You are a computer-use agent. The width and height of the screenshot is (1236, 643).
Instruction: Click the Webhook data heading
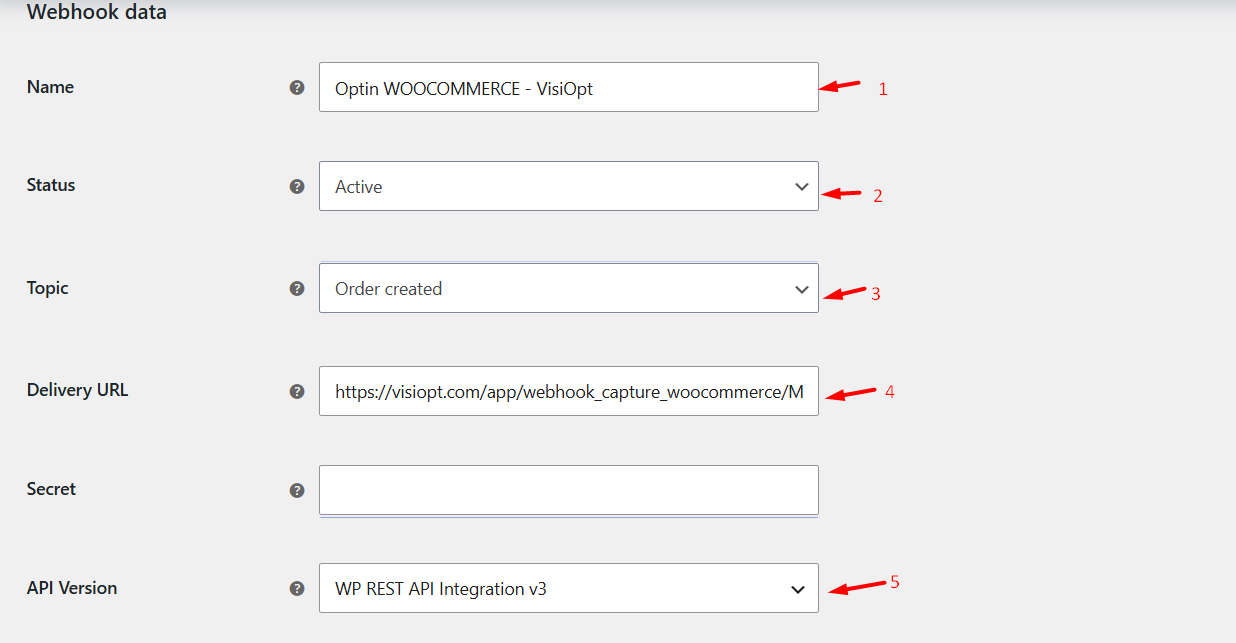(x=97, y=13)
